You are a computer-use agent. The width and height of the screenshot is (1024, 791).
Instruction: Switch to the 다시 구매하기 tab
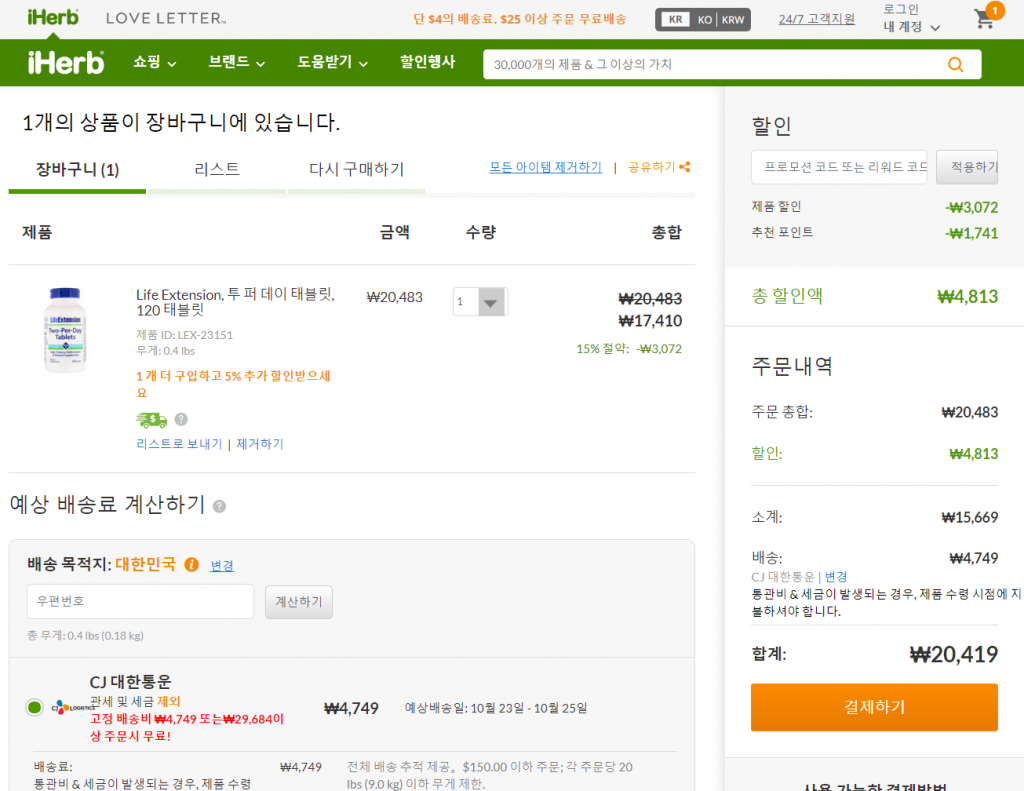(357, 170)
